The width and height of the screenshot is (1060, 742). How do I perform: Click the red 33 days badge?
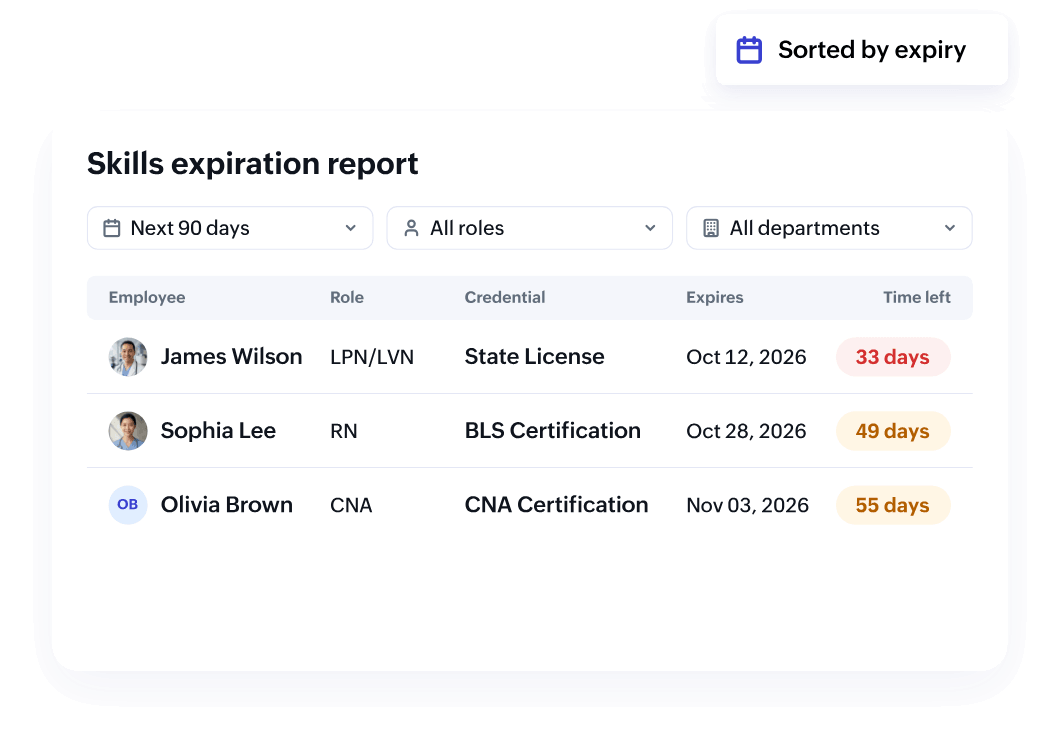(893, 357)
